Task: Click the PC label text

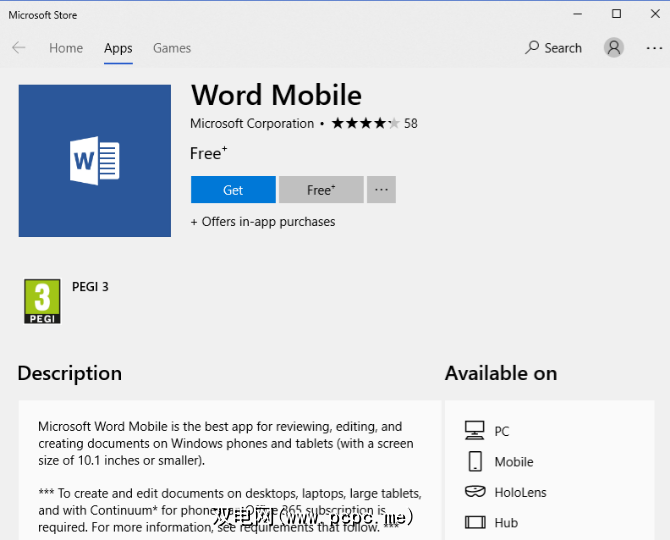Action: pos(502,431)
